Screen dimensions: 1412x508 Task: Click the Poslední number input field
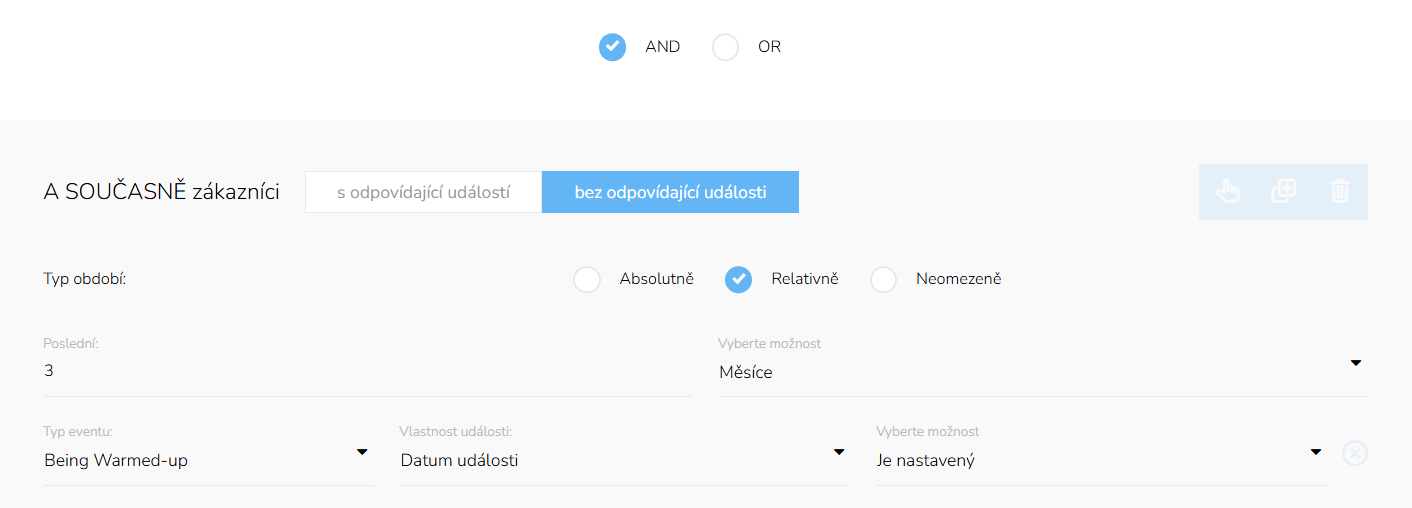pyautogui.click(x=367, y=371)
